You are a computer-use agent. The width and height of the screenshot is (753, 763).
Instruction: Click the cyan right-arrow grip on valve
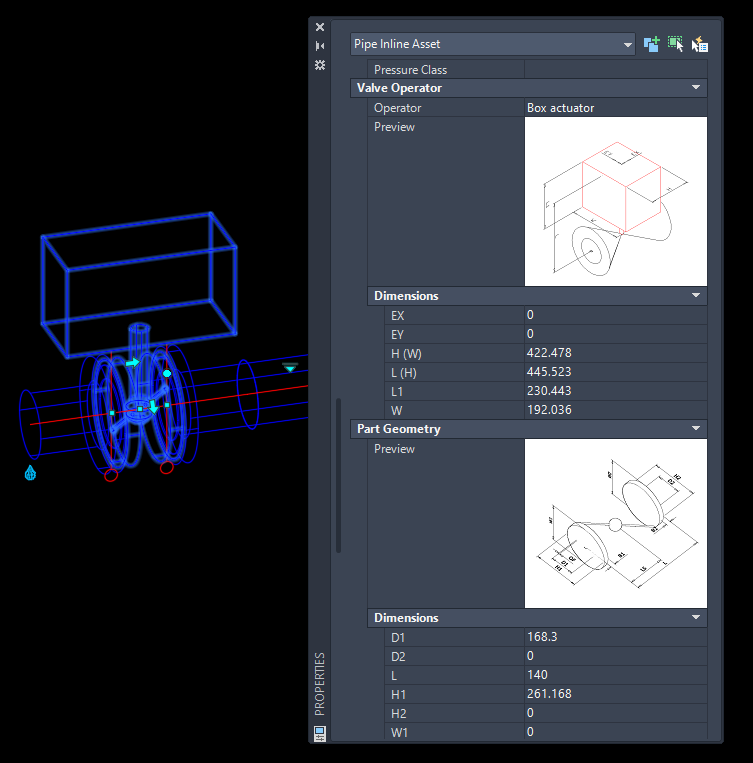click(x=132, y=363)
